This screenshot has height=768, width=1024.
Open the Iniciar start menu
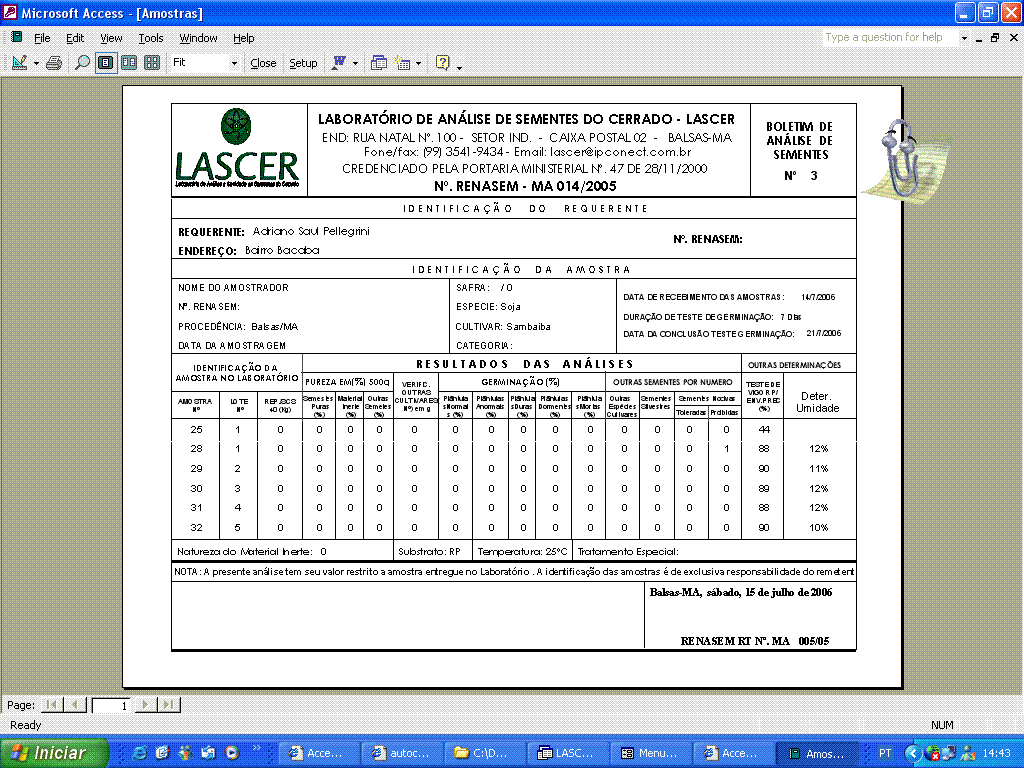coord(54,753)
